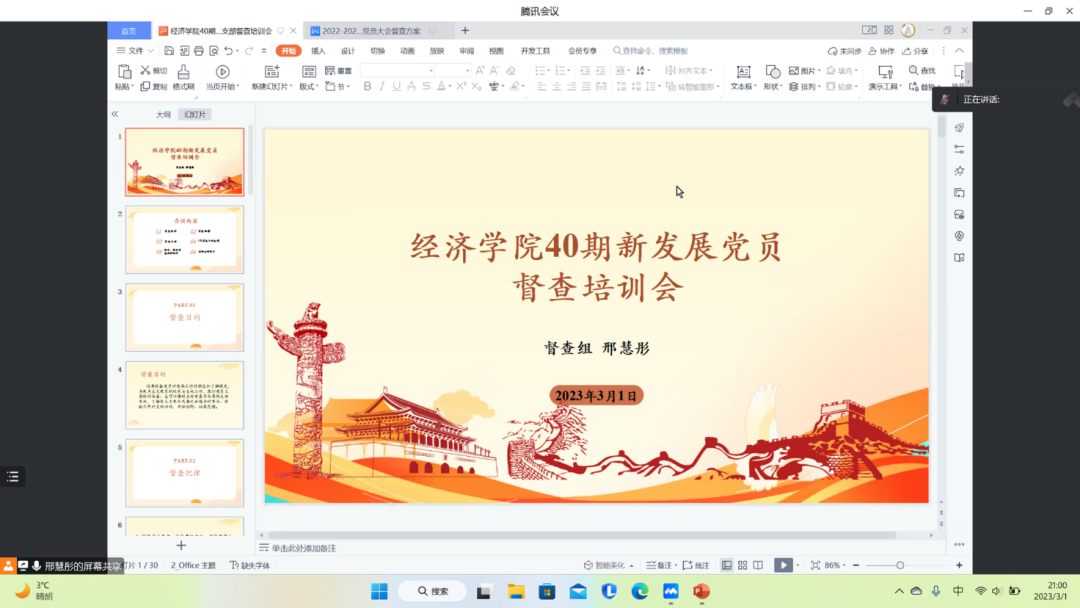Open the 插入 ribbon tab

pos(318,51)
